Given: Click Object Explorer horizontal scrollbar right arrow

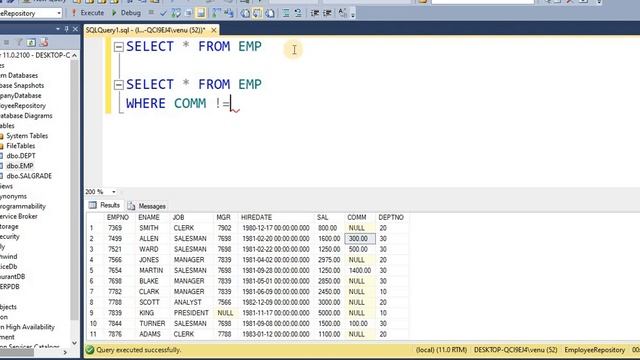Looking at the screenshot, I should point(65,353).
